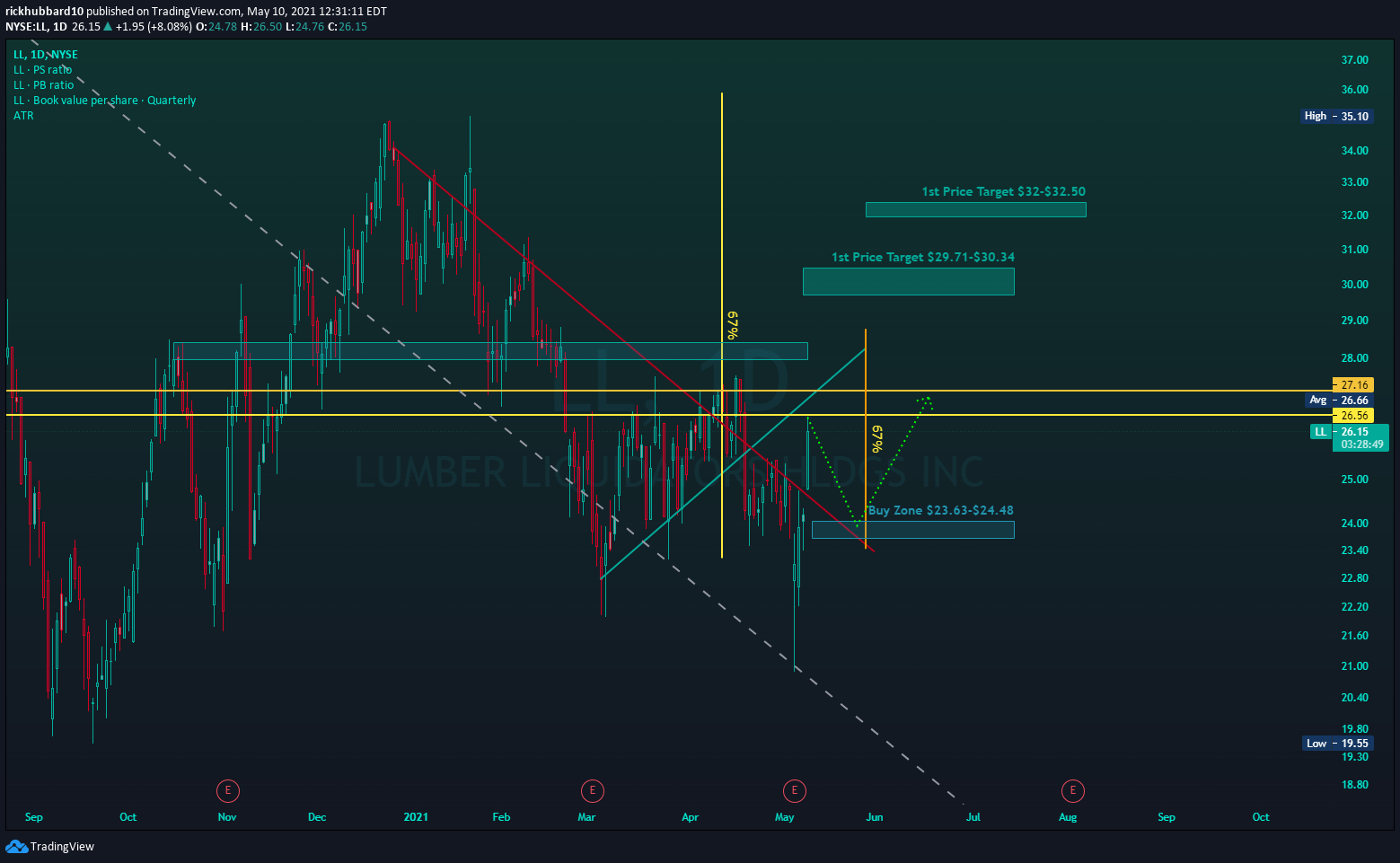The image size is (1400, 863).
Task: Click the 26.56 yellow price label
Action: (x=1354, y=416)
